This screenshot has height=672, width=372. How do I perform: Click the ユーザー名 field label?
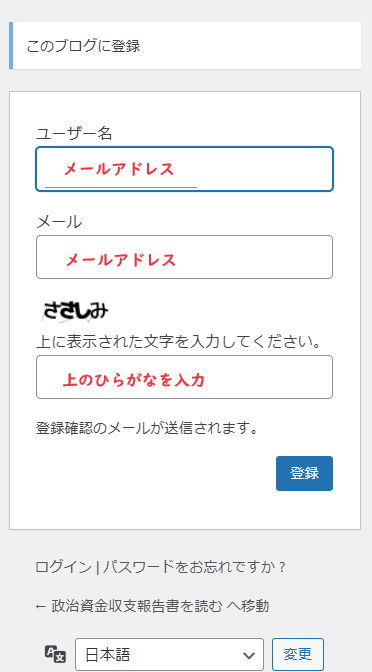[74, 134]
